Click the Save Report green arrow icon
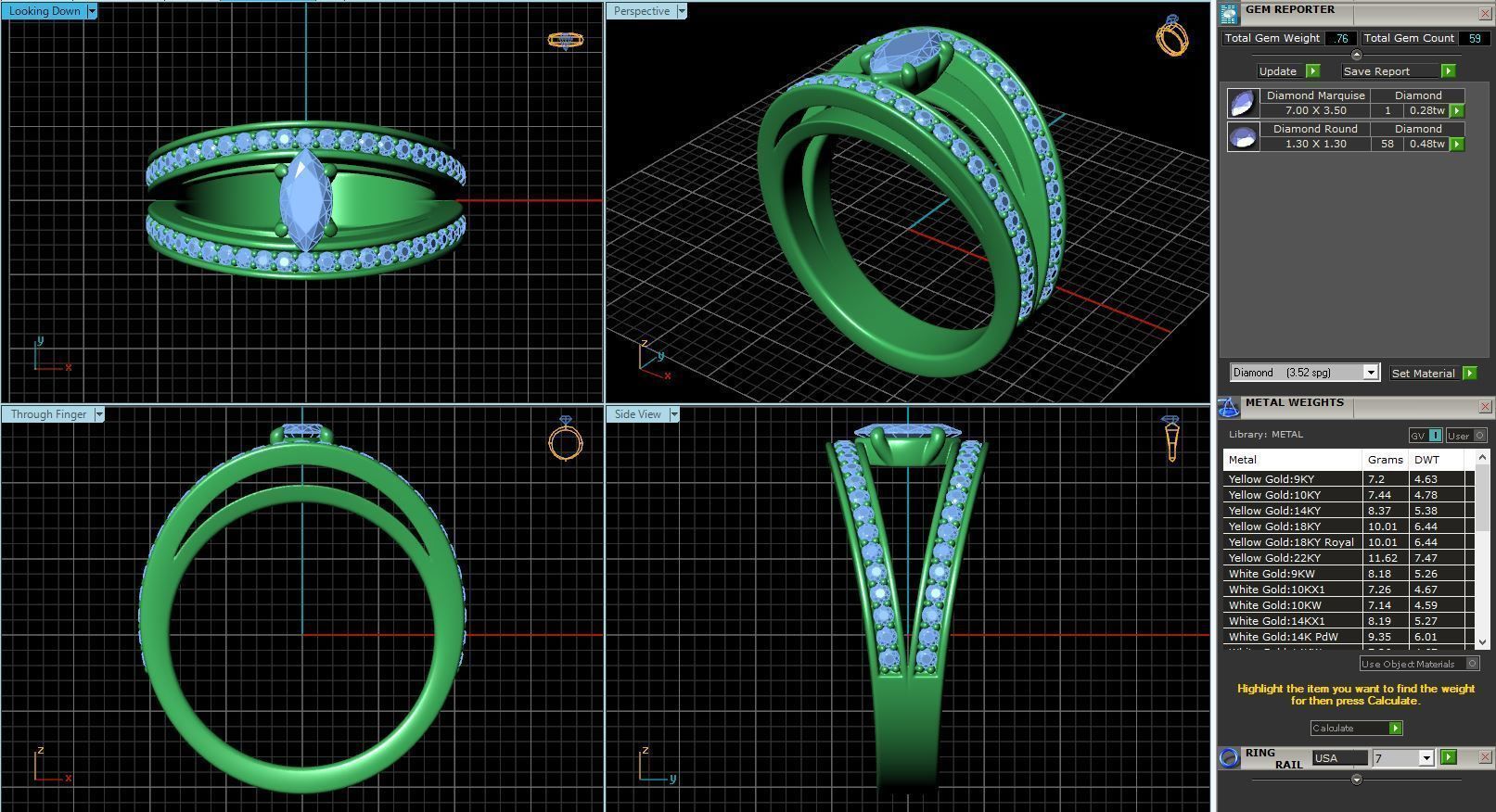Screen dimensions: 1496x812 pyautogui.click(x=1448, y=71)
